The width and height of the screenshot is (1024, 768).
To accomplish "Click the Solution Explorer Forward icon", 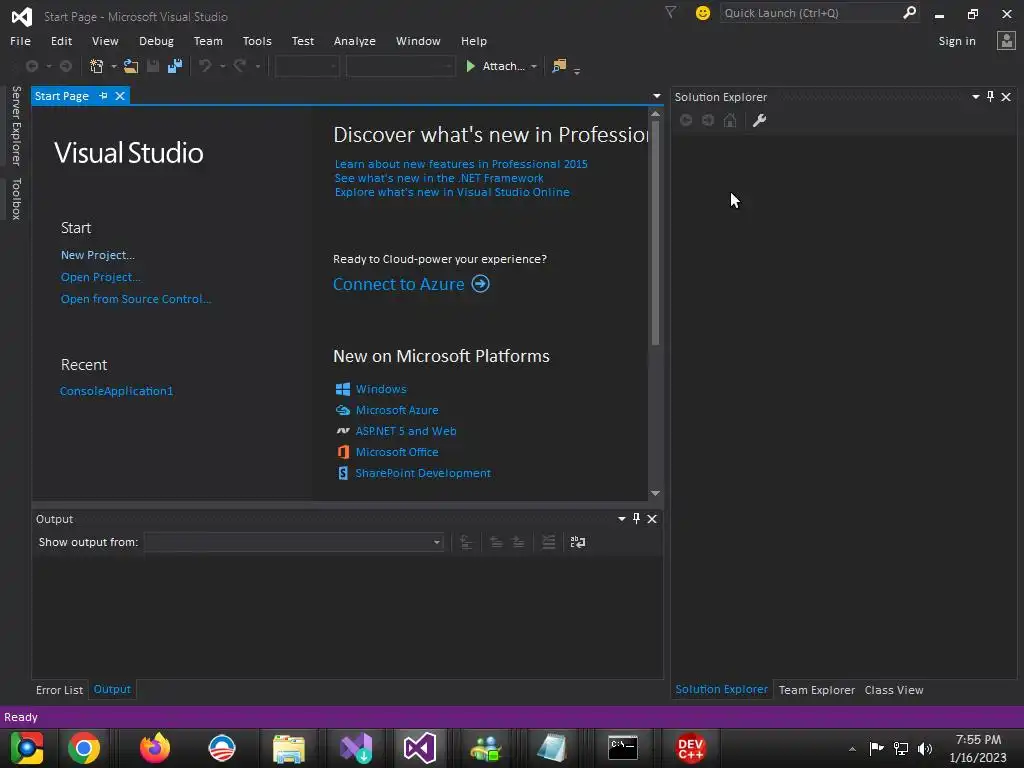I will pyautogui.click(x=708, y=120).
